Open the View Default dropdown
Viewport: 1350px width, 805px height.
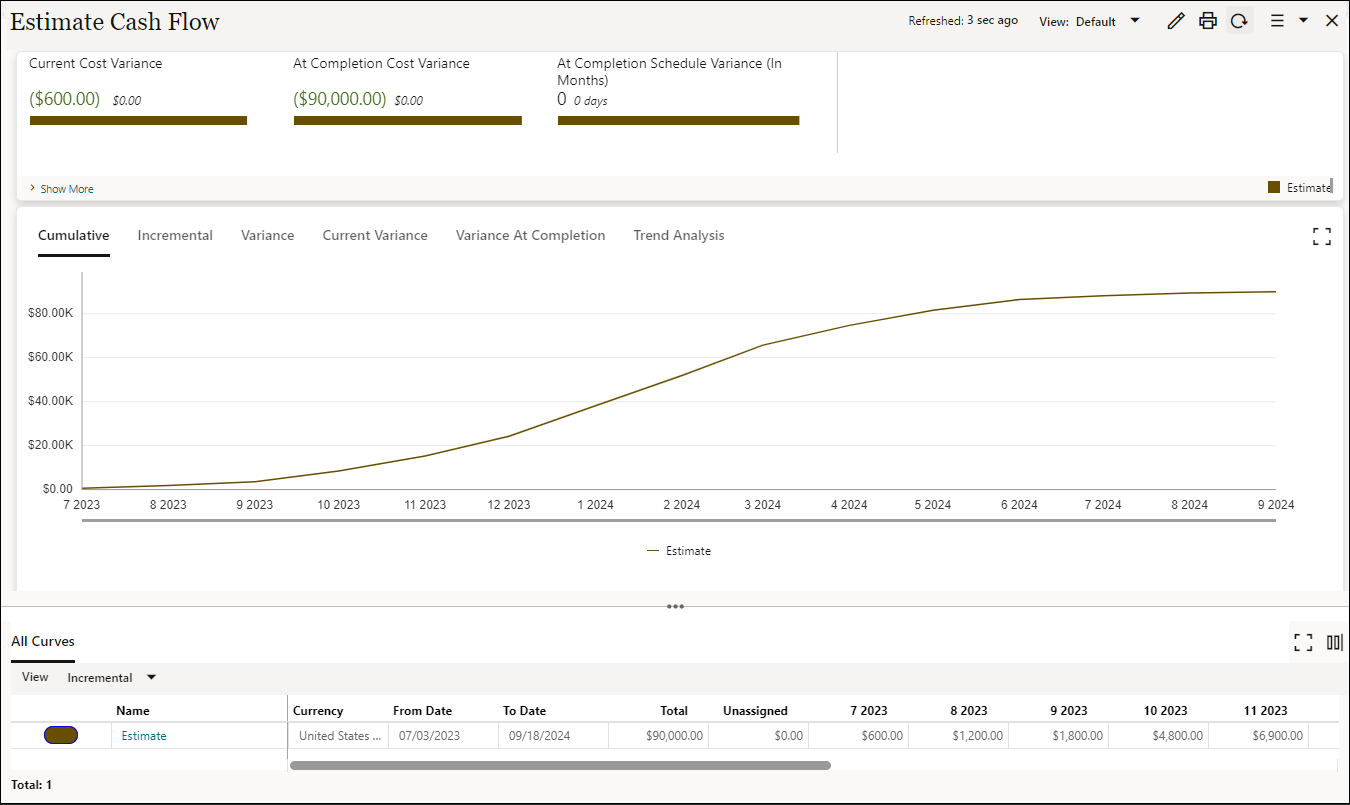[x=1108, y=20]
